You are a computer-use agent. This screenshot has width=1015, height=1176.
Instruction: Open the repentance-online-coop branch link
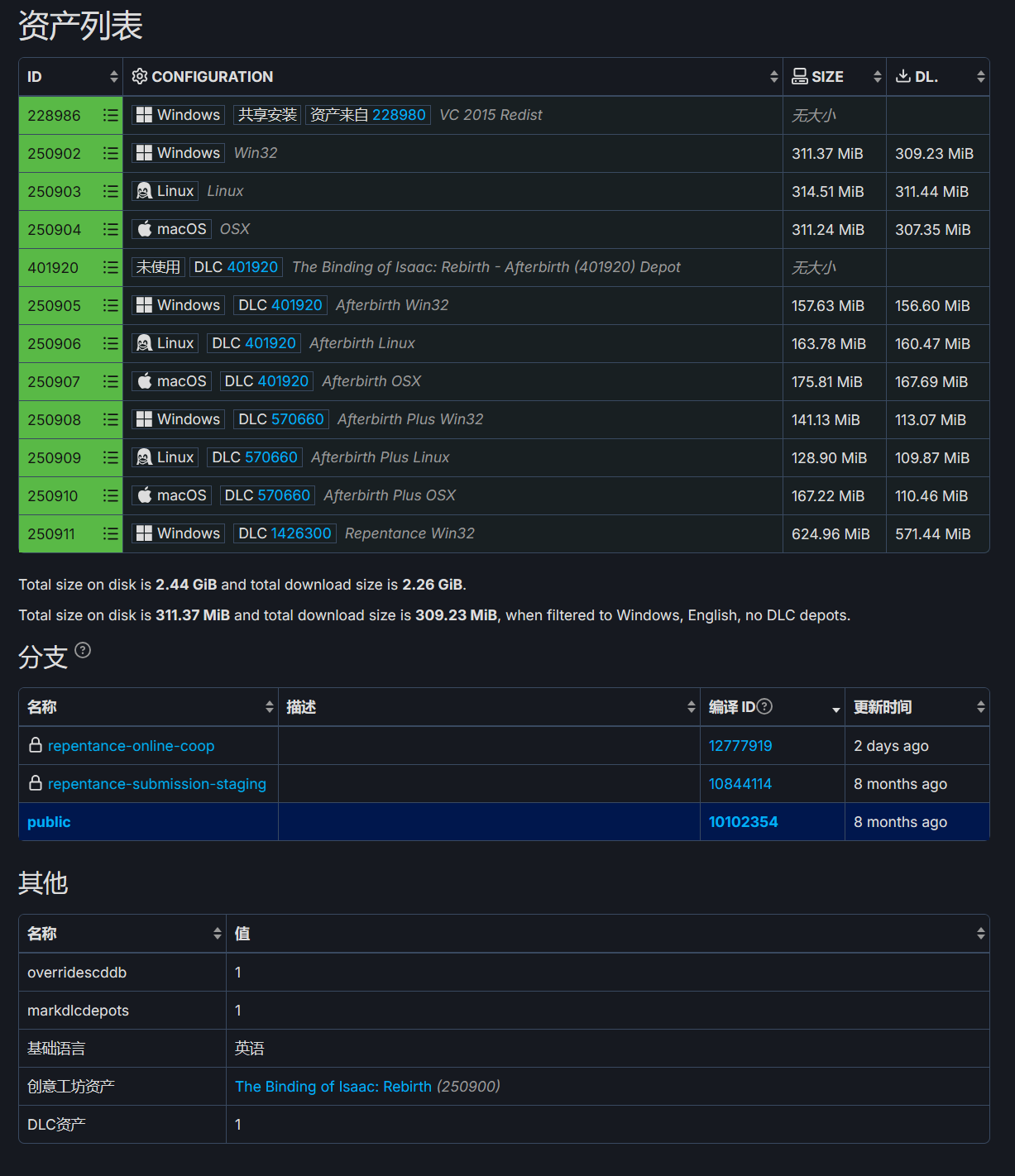pos(131,746)
